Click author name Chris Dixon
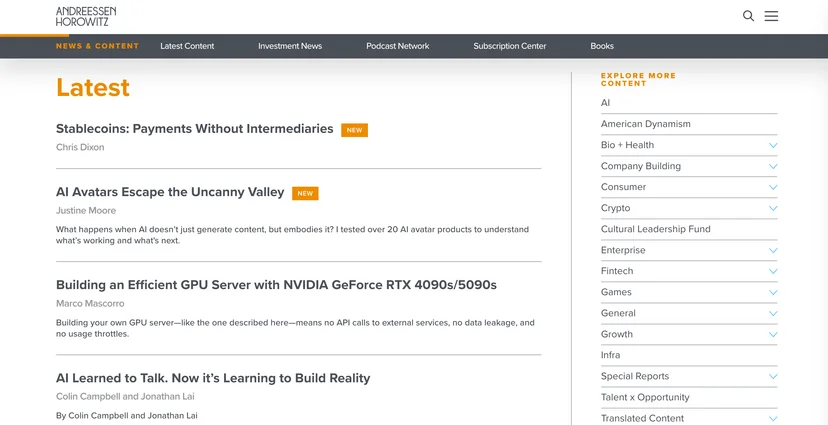The height and width of the screenshot is (425, 828). 80,147
